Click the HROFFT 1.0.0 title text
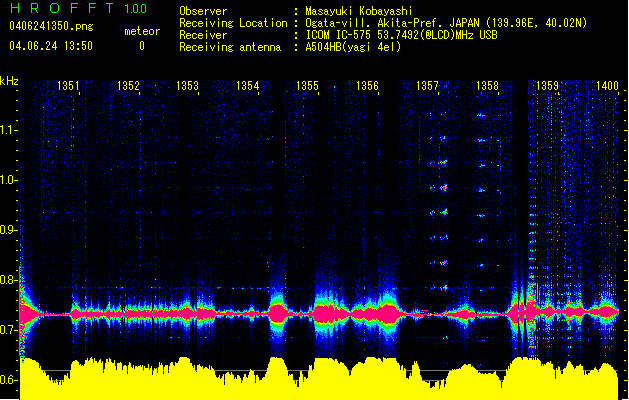The image size is (629, 400). (x=78, y=8)
